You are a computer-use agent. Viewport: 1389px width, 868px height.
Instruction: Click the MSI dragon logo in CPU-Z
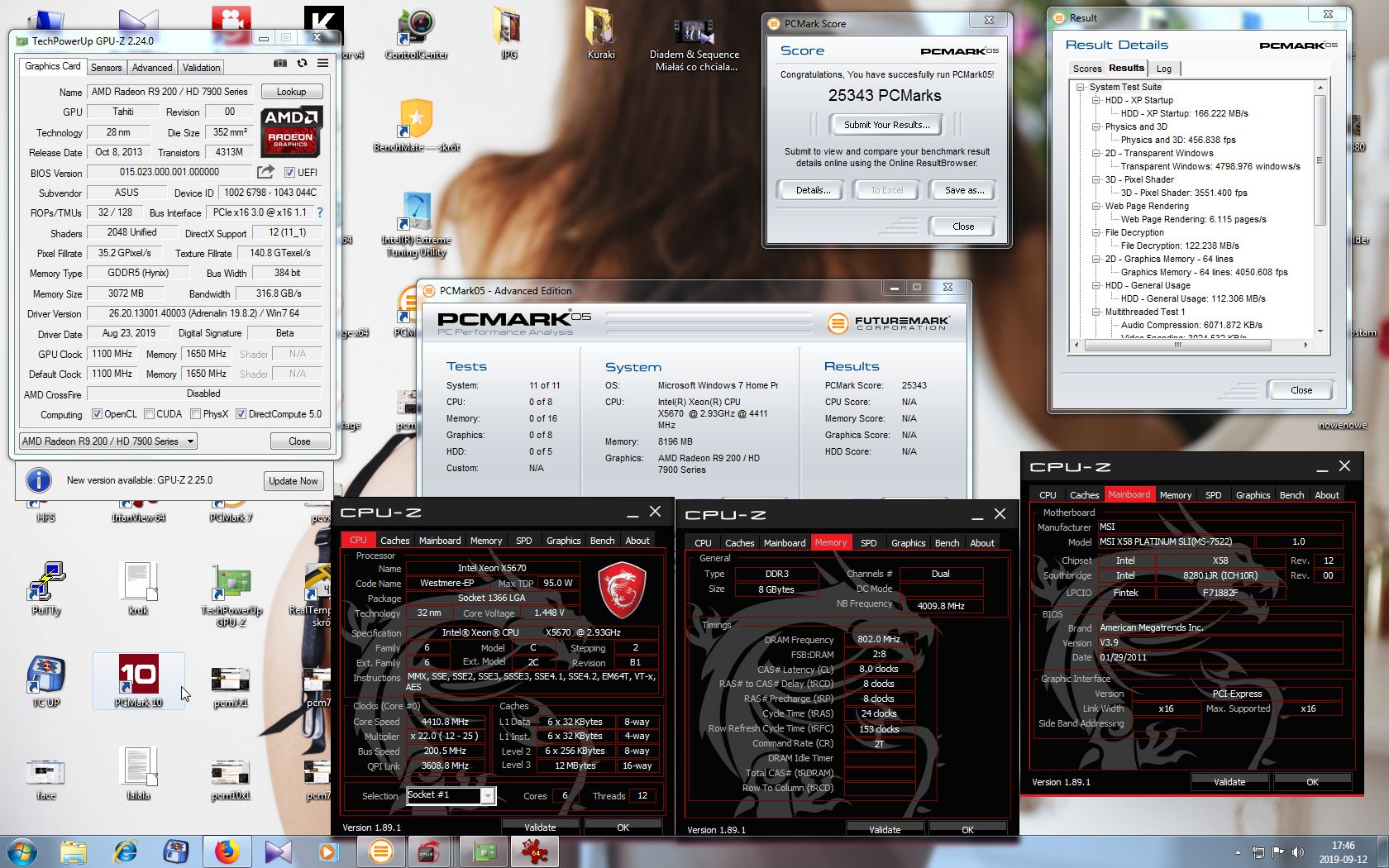(x=621, y=590)
